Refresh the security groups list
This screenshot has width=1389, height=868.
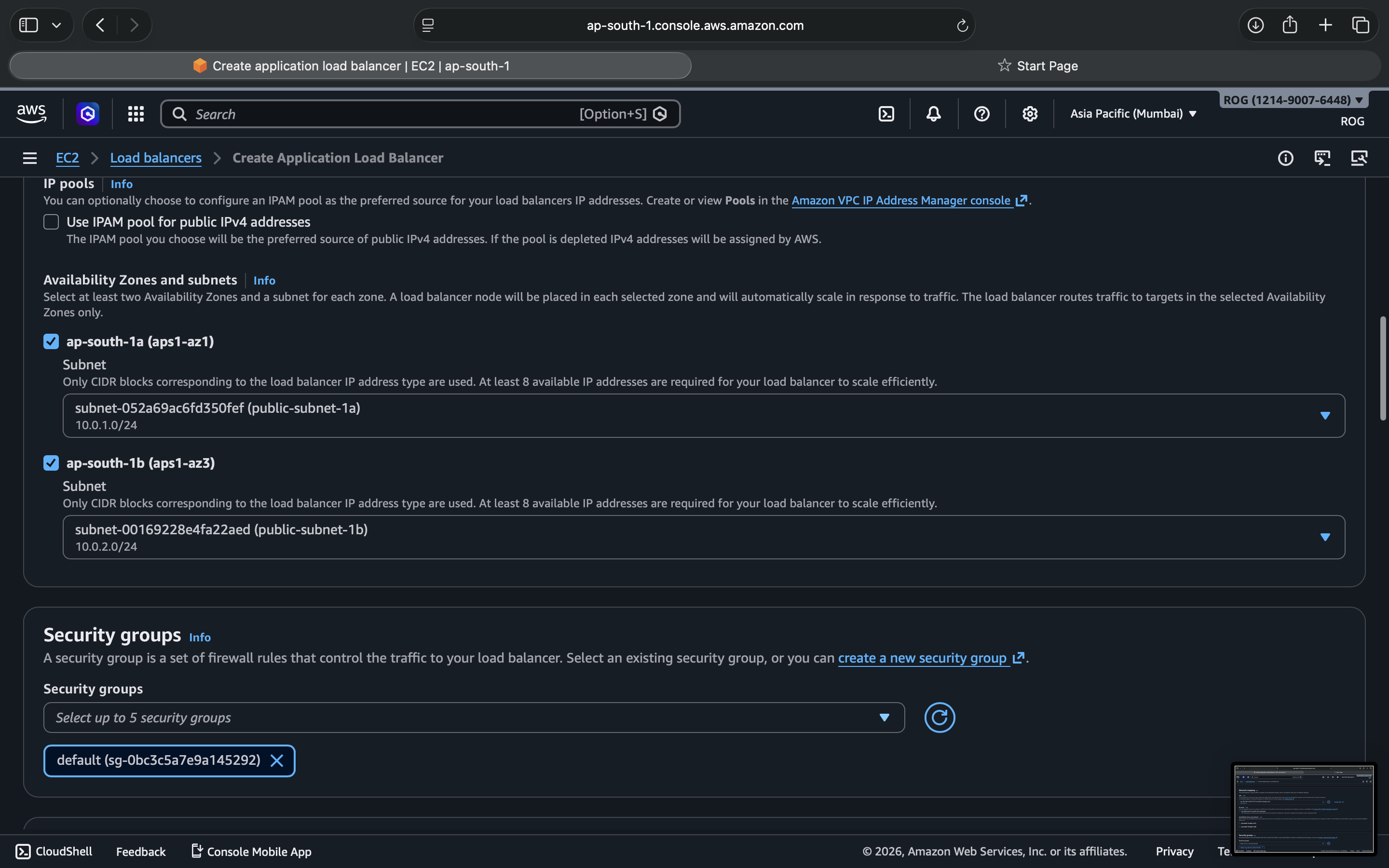pos(940,718)
